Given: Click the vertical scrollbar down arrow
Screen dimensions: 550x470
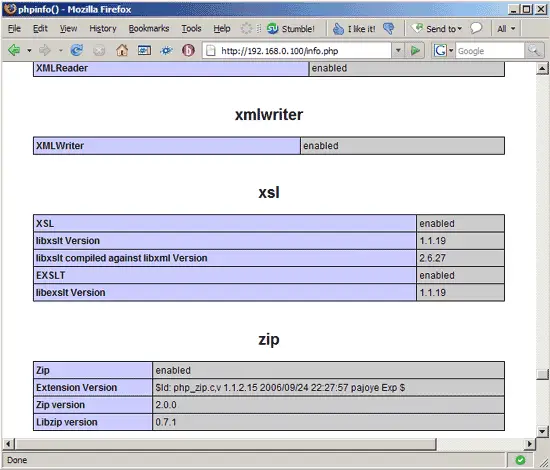Looking at the screenshot, I should [x=542, y=431].
